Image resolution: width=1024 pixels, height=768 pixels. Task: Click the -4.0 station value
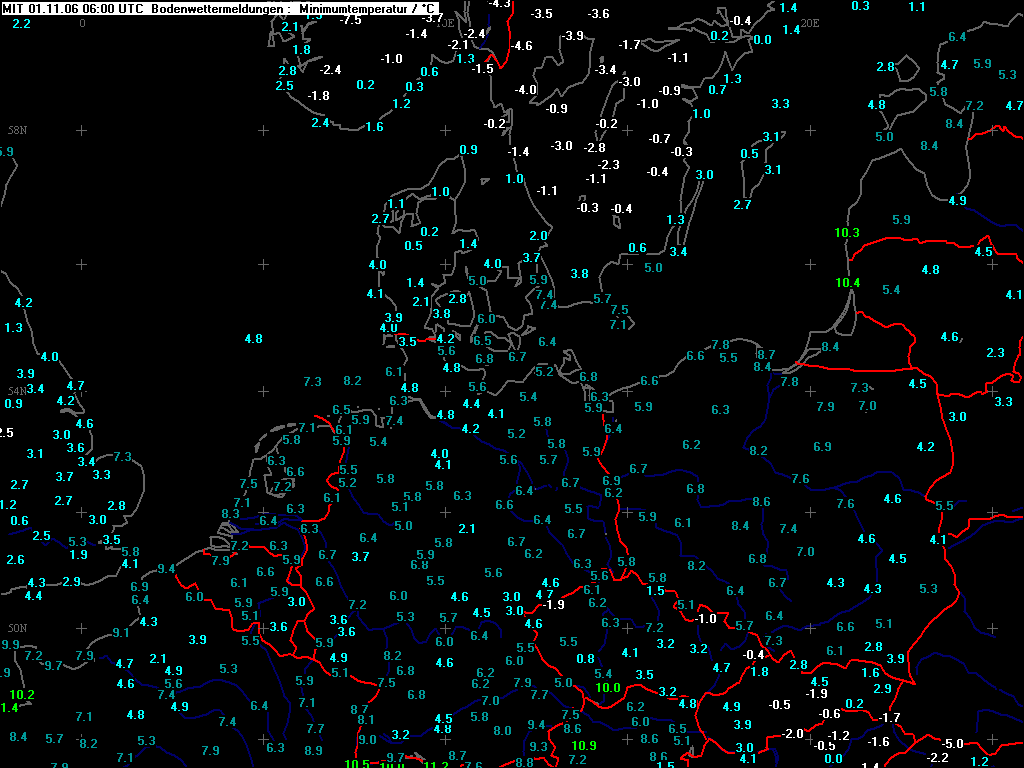click(525, 90)
